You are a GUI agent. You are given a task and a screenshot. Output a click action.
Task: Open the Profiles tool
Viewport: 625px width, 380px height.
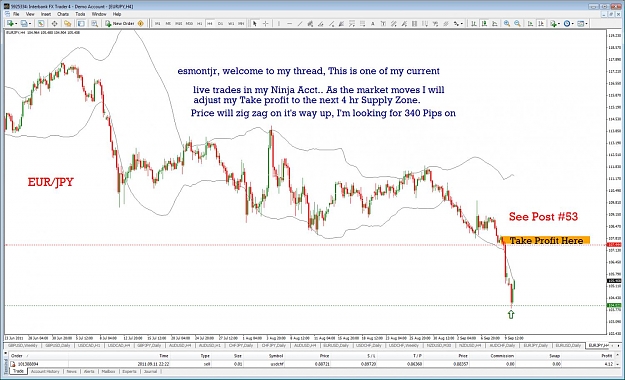[x=24, y=24]
